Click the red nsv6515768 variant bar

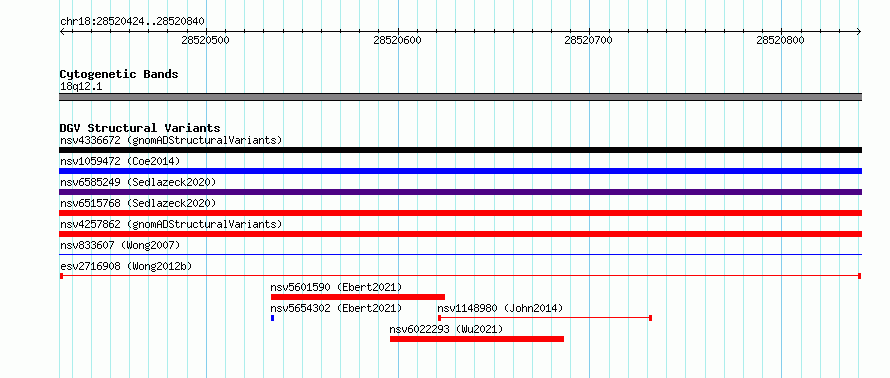click(x=460, y=213)
